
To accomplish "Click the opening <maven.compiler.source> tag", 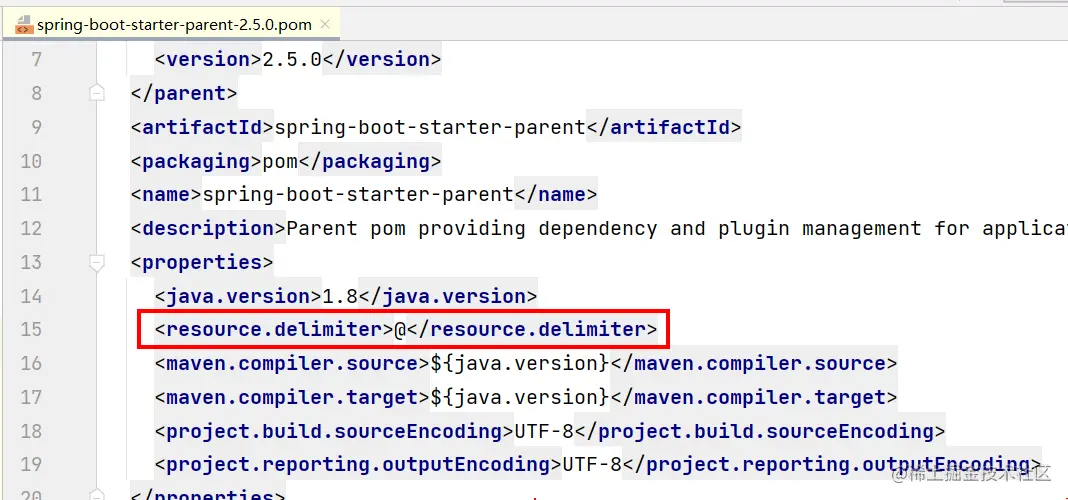I will tap(292, 364).
